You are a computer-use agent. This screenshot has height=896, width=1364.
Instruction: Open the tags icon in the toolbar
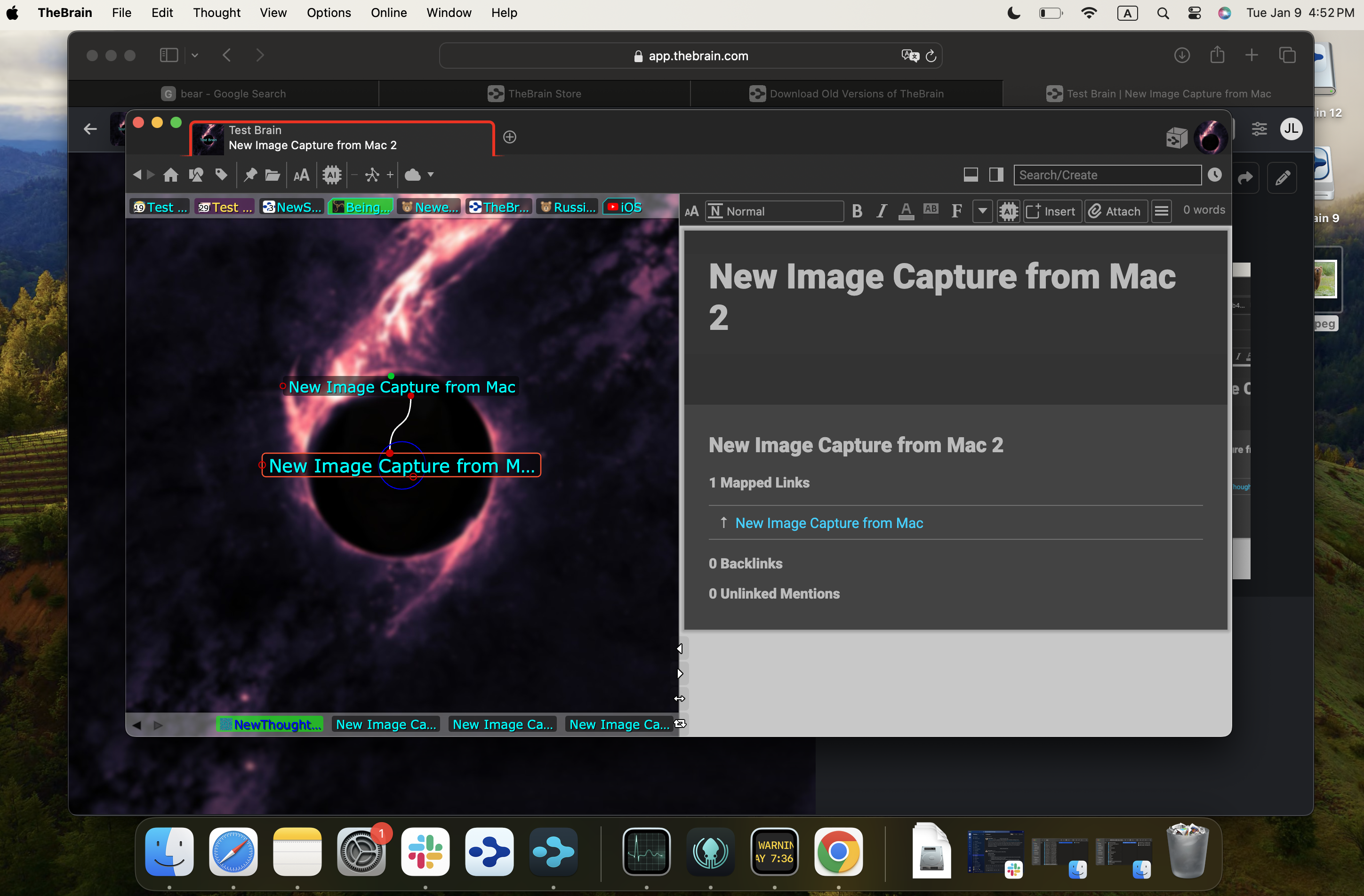[x=221, y=175]
